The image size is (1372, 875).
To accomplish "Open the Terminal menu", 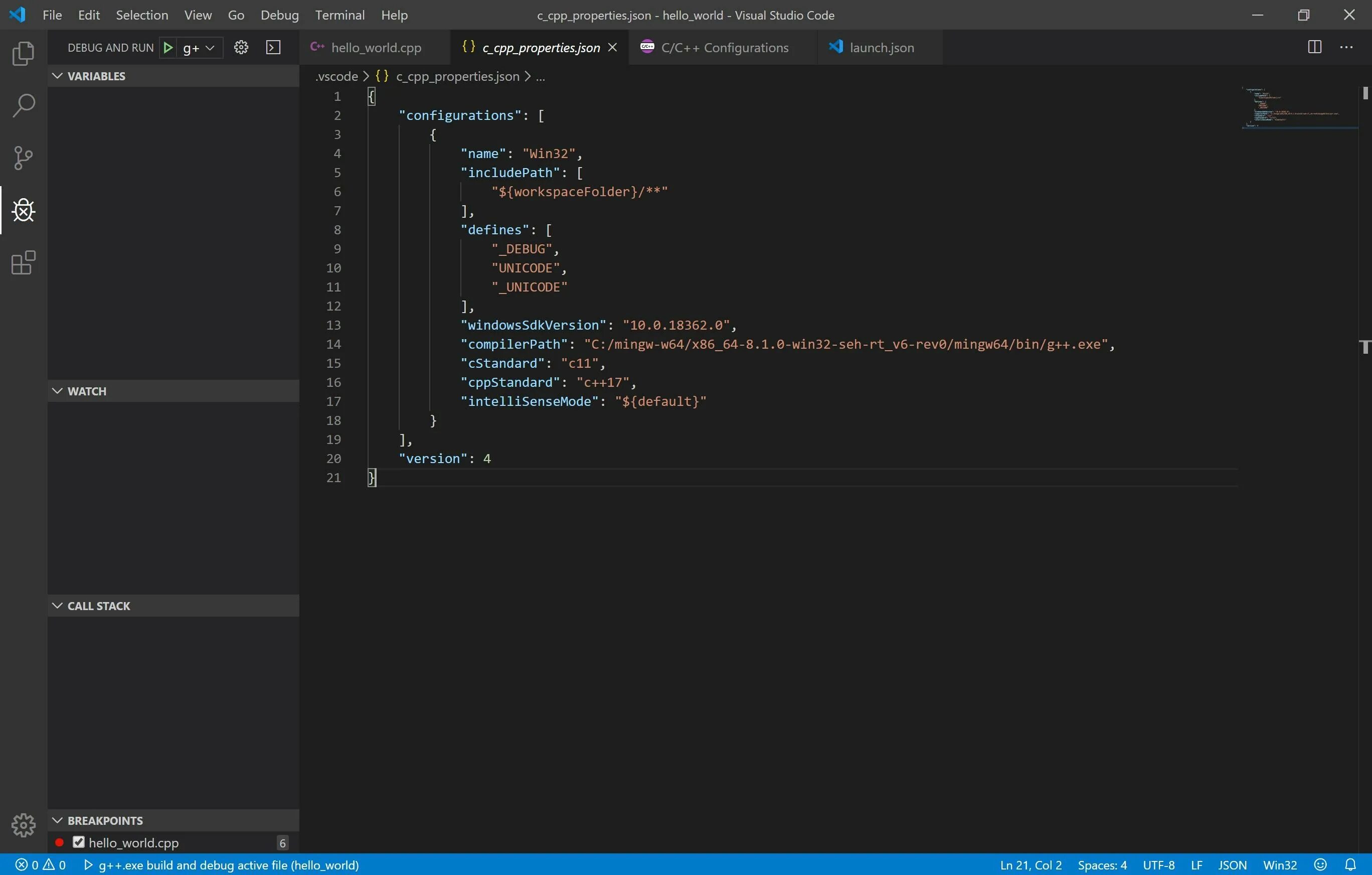I will tap(339, 15).
